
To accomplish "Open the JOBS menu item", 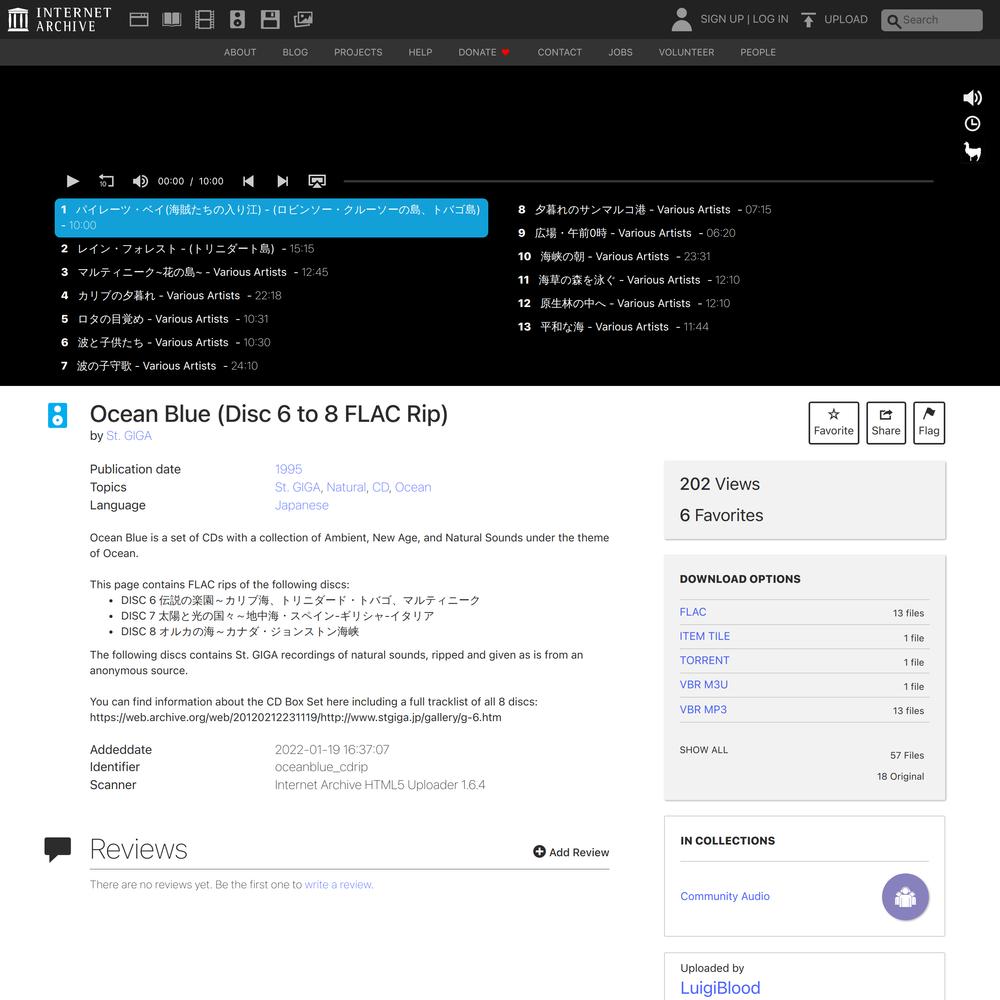I will click(621, 52).
